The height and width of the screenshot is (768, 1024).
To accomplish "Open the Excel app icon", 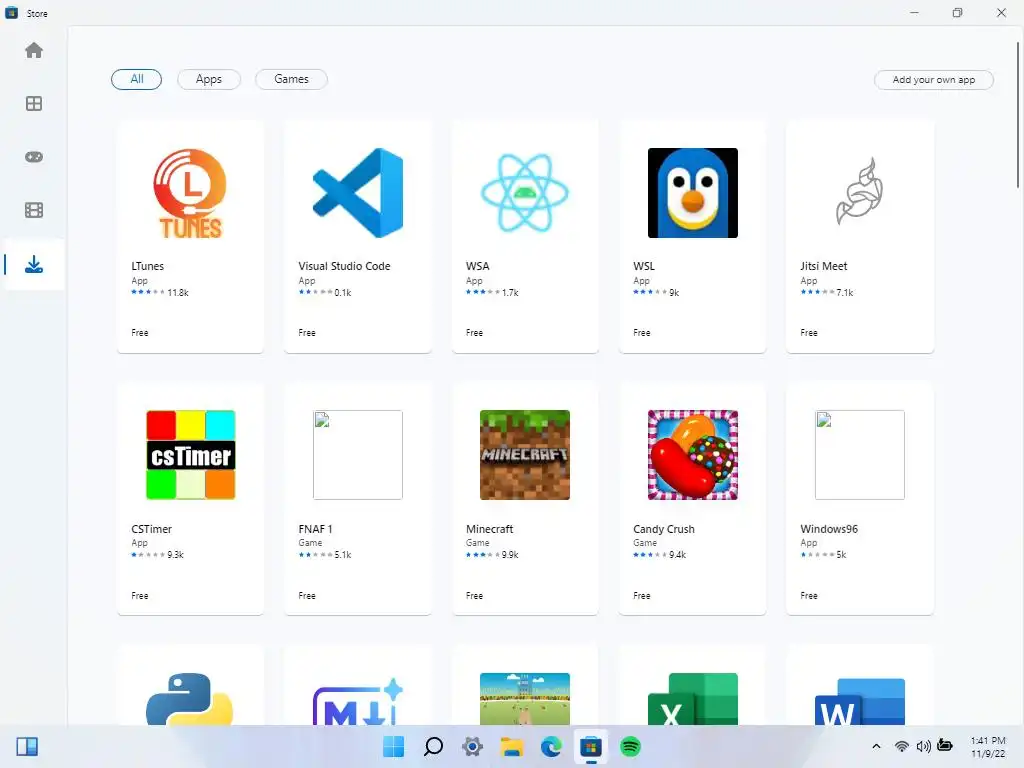I will (693, 699).
